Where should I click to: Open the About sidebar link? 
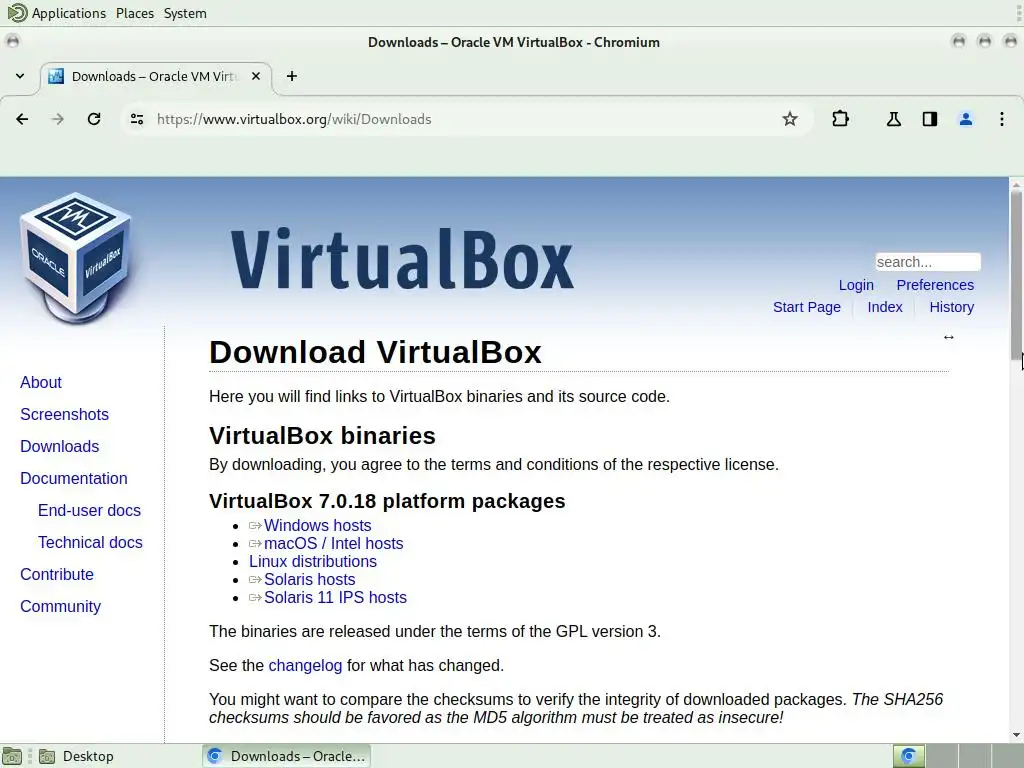point(40,382)
